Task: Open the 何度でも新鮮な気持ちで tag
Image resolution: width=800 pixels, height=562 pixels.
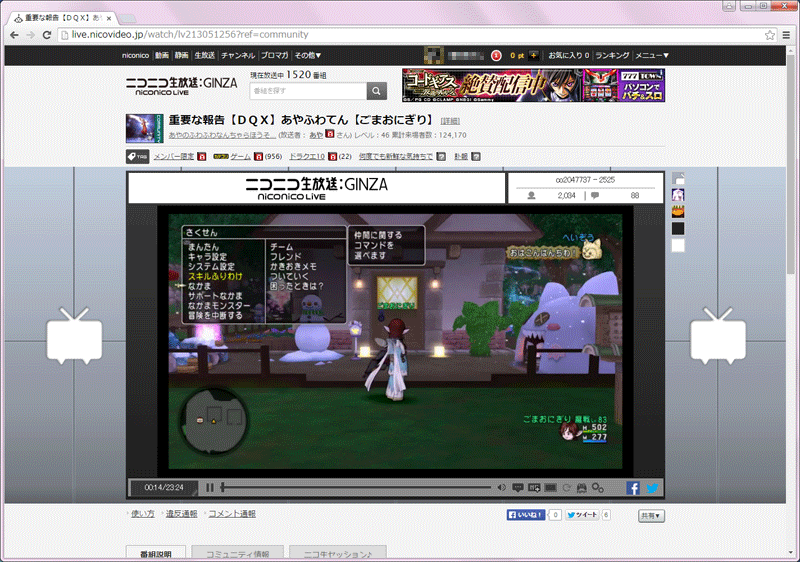Action: point(395,157)
